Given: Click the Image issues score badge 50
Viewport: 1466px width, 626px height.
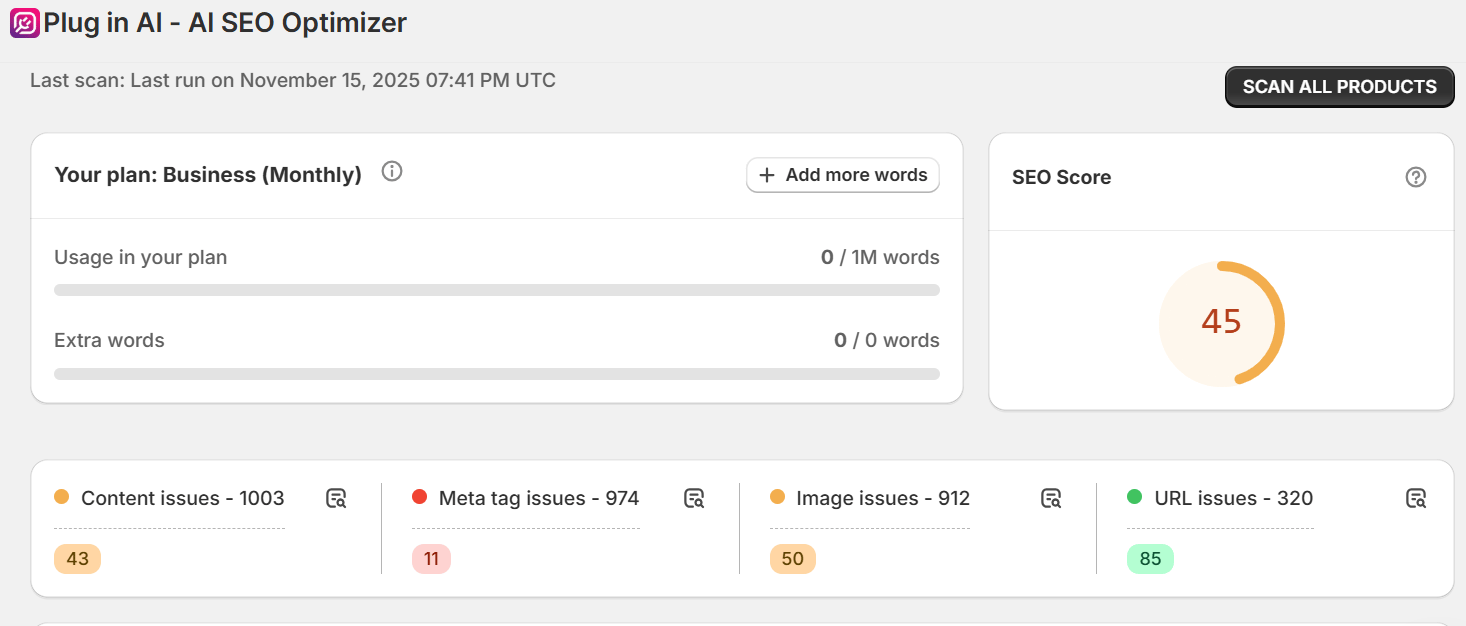Looking at the screenshot, I should coord(792,559).
